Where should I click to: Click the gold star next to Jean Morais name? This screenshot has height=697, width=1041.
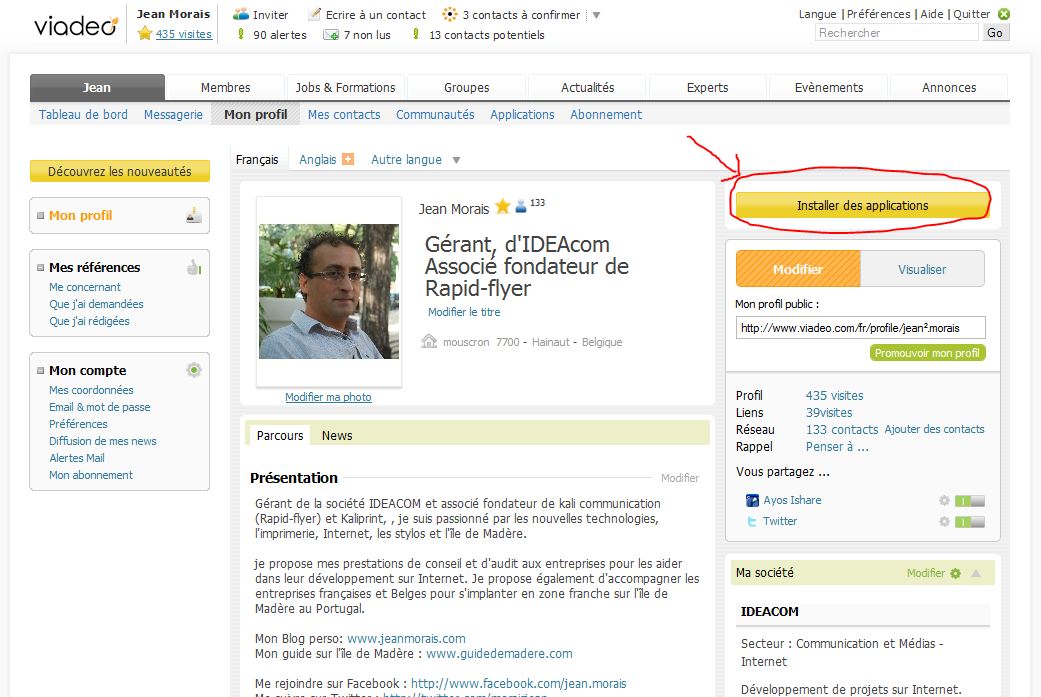tap(503, 206)
